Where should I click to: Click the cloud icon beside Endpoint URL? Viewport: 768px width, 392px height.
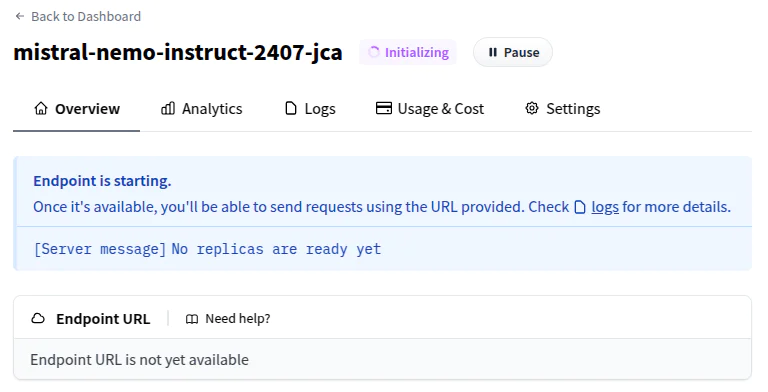38,318
